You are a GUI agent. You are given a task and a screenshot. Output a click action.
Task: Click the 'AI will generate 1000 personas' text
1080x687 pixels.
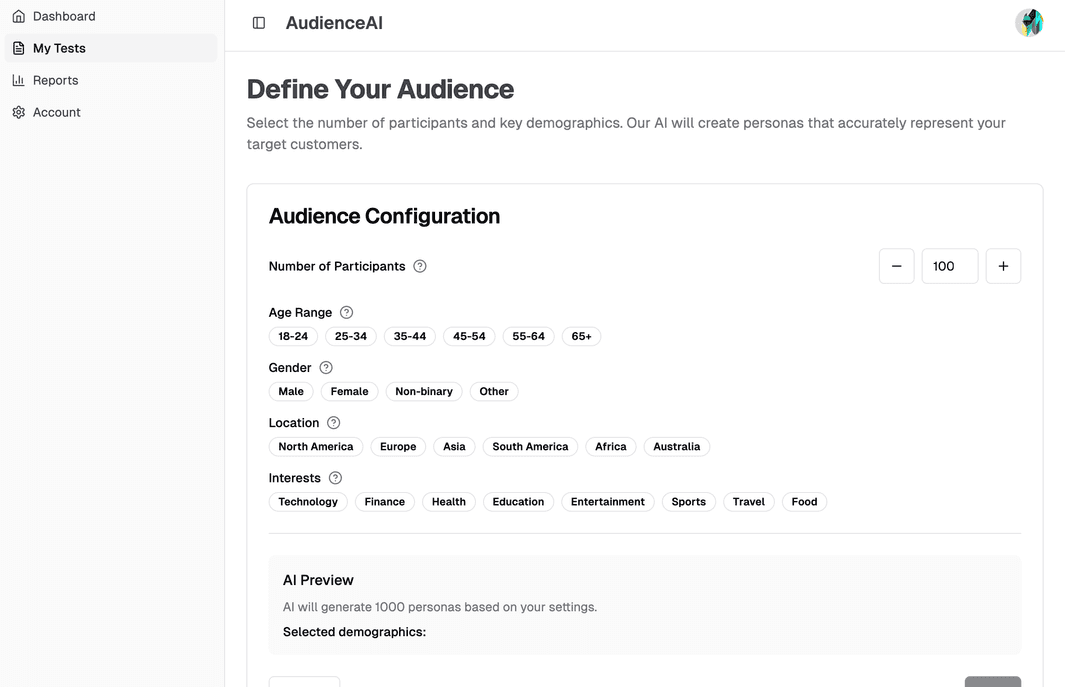pyautogui.click(x=440, y=607)
